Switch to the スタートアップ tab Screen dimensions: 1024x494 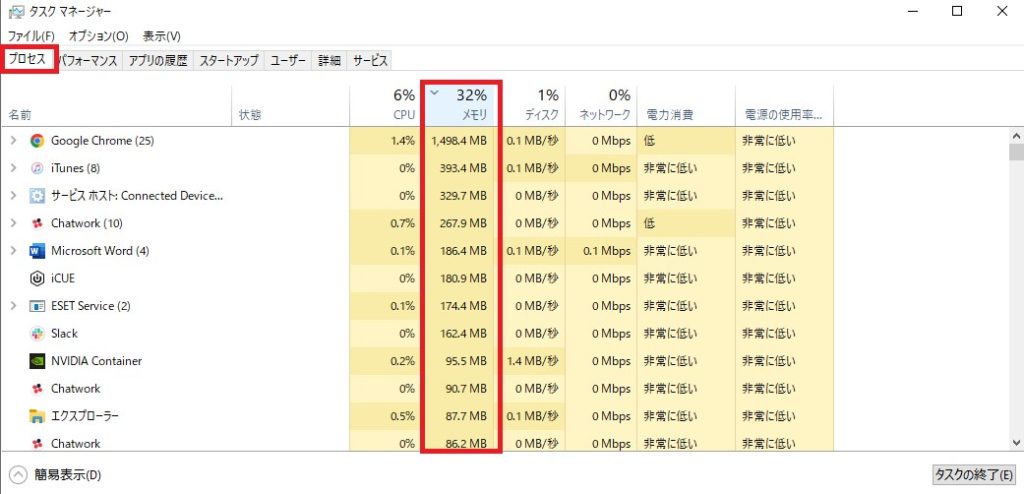click(229, 61)
